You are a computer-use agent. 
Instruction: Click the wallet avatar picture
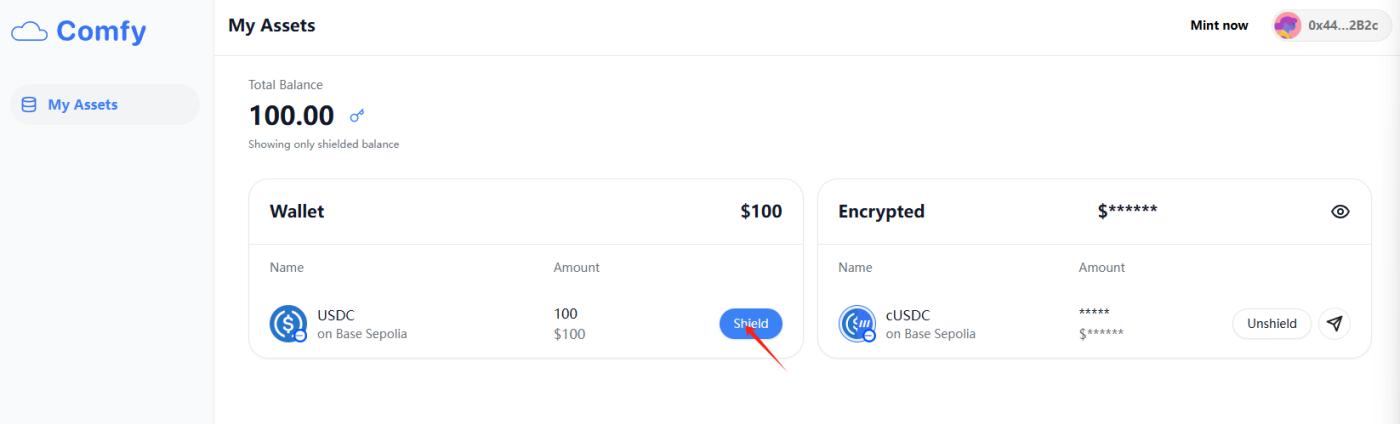(x=1287, y=26)
